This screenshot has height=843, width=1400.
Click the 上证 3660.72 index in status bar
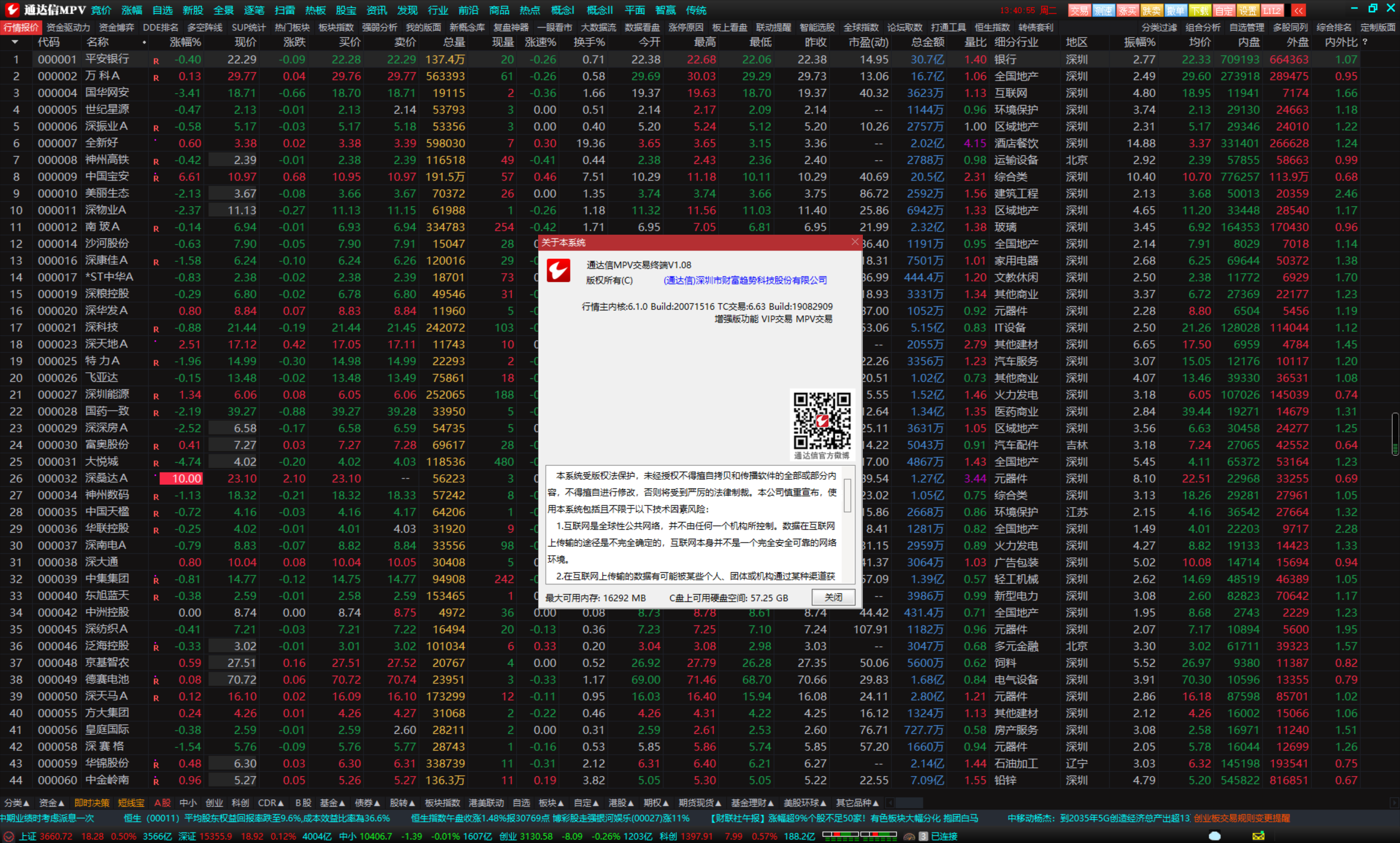click(x=46, y=836)
